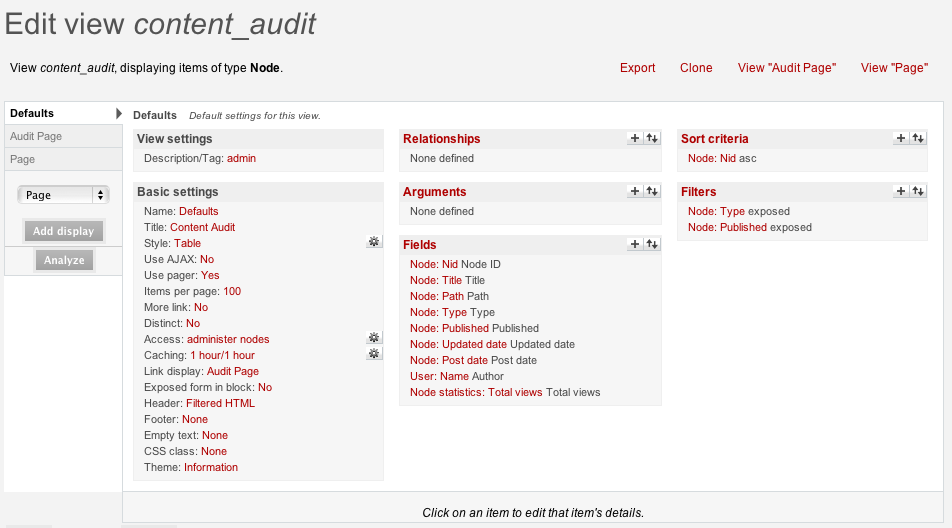Open Style Table settings gear icon
952x528 pixels.
374,242
